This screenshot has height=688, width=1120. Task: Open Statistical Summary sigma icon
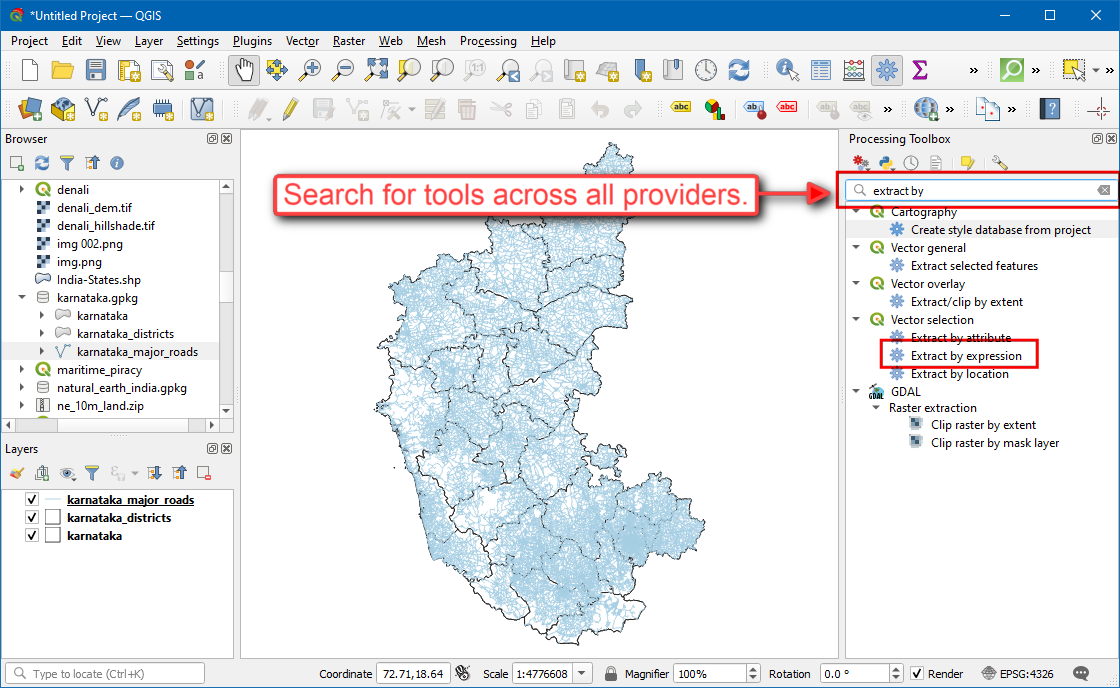920,70
